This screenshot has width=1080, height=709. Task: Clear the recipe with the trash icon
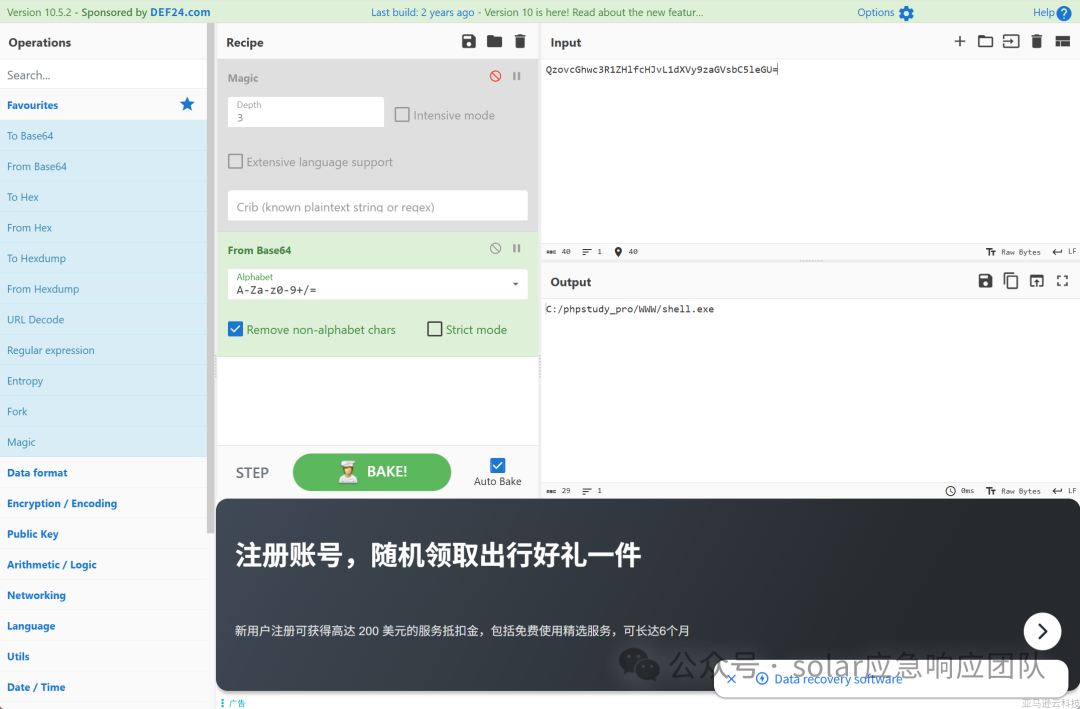520,41
